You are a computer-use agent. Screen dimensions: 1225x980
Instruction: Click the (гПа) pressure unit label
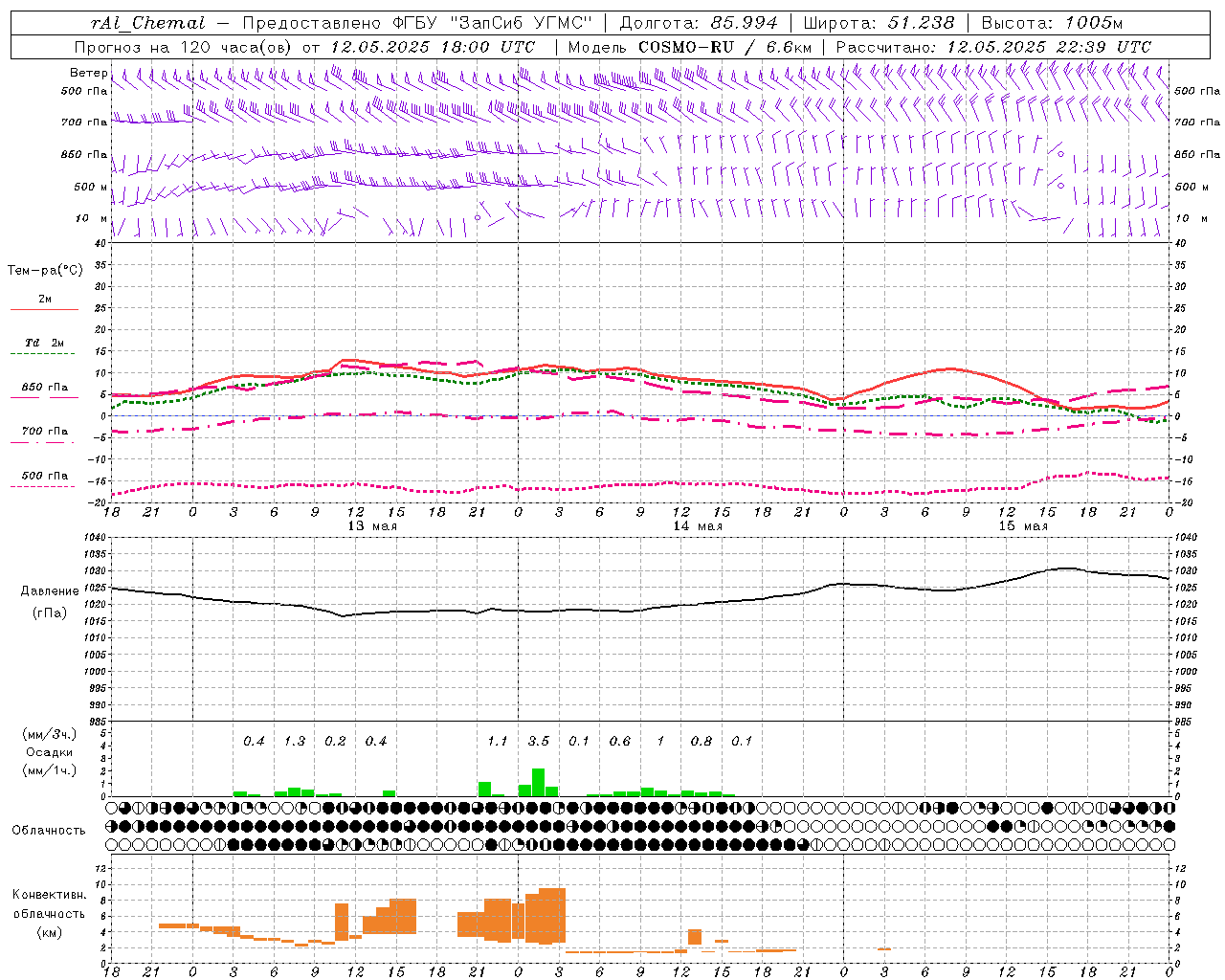pos(50,613)
